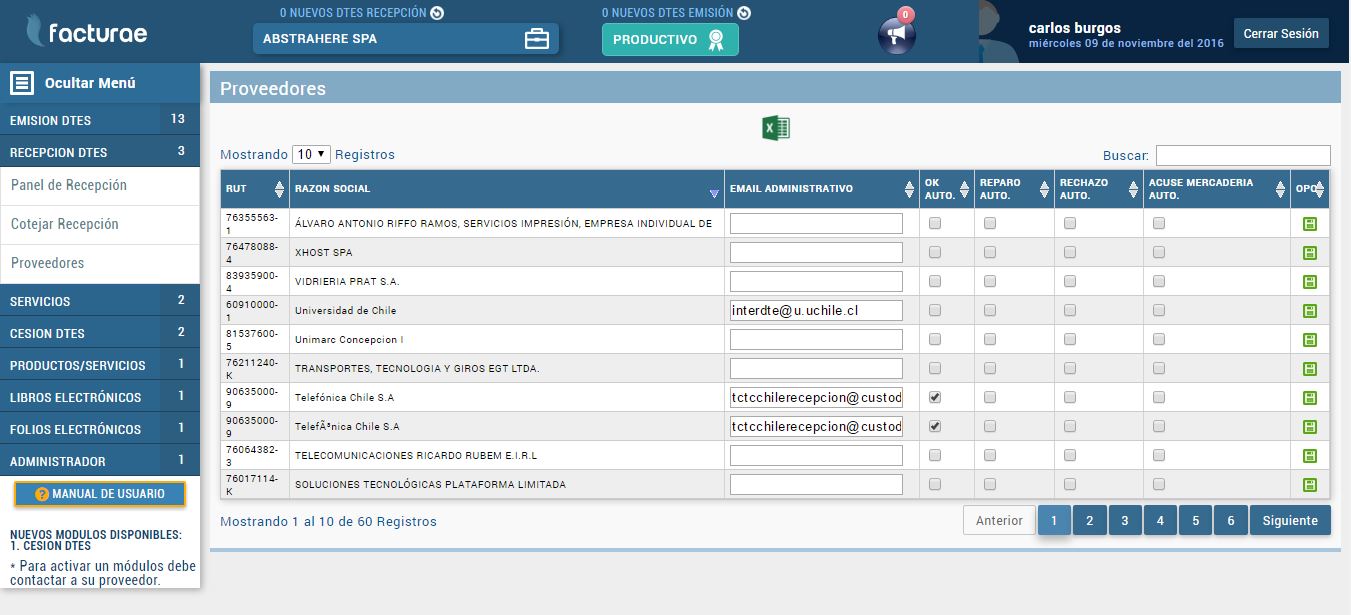Image resolution: width=1351 pixels, height=615 pixels.
Task: Enable Reparo Auto. for ÁLVARO ANTONIO RIFFO RAMOS
Action: pos(990,224)
